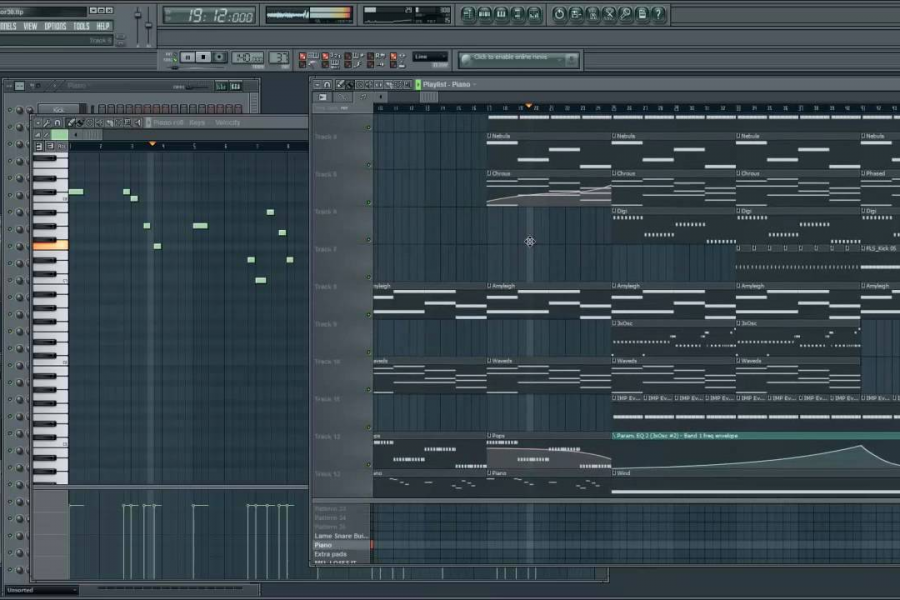Open the project info document icon
900x600 pixels.
(642, 14)
